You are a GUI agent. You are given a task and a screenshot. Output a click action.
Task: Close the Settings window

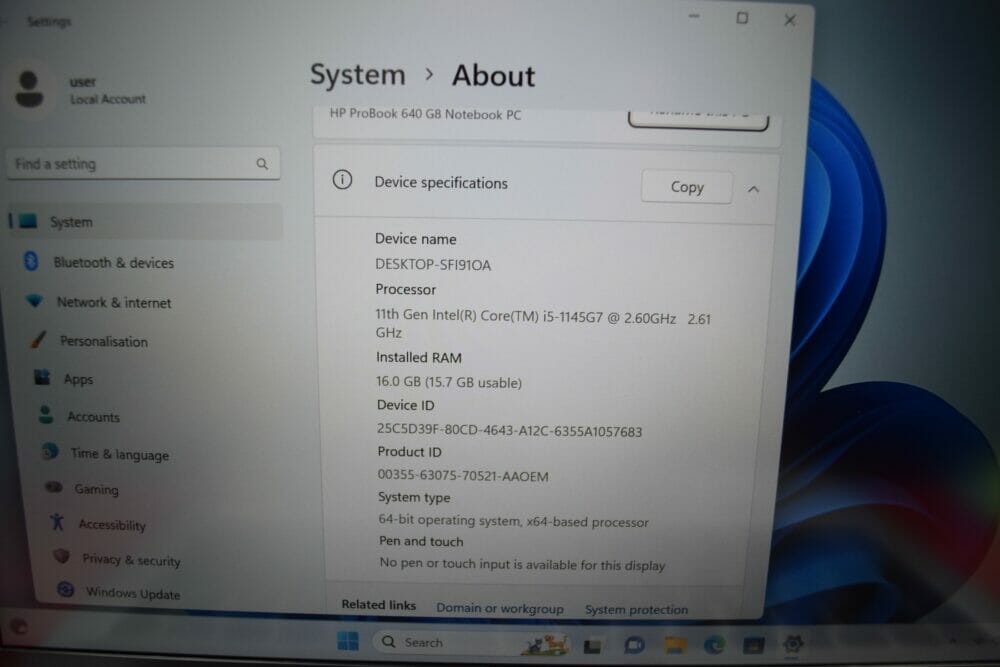790,20
